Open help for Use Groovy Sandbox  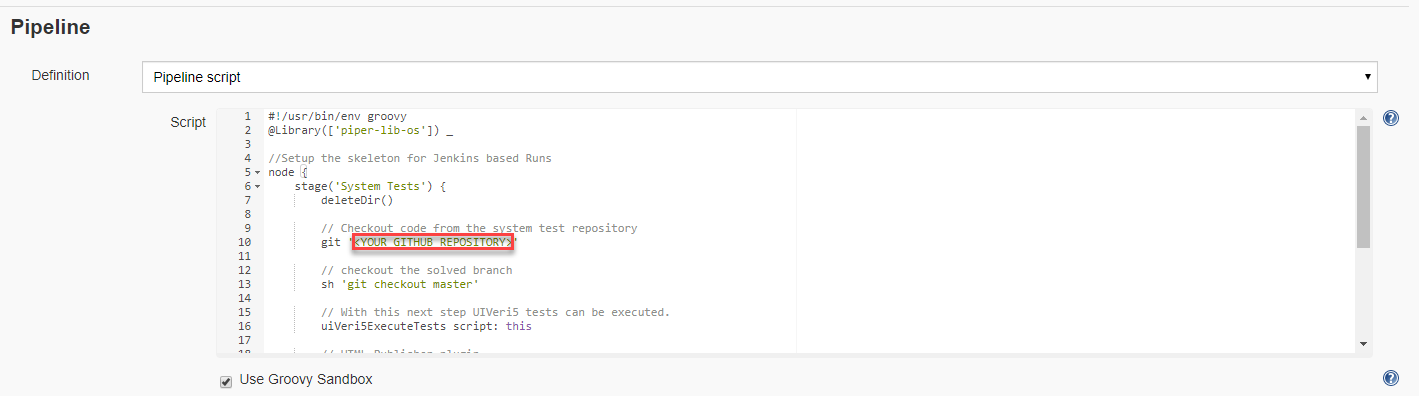coord(1390,378)
